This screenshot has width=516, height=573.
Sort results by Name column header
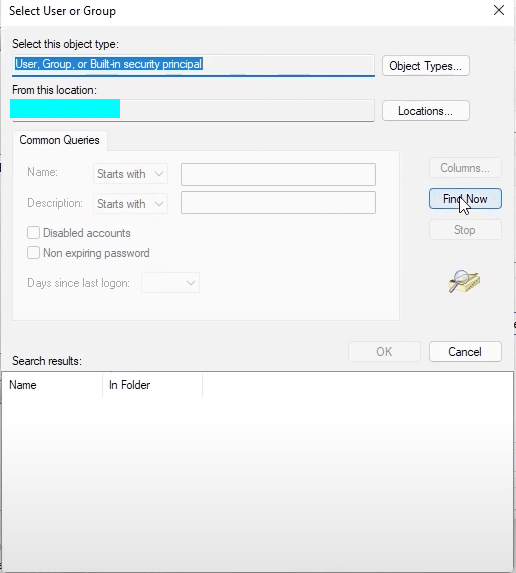click(52, 385)
